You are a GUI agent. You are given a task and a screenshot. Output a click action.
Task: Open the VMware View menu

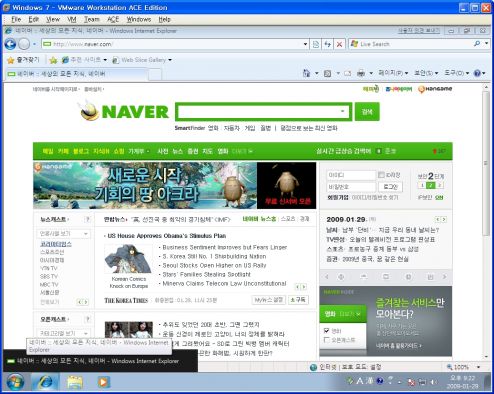53,20
